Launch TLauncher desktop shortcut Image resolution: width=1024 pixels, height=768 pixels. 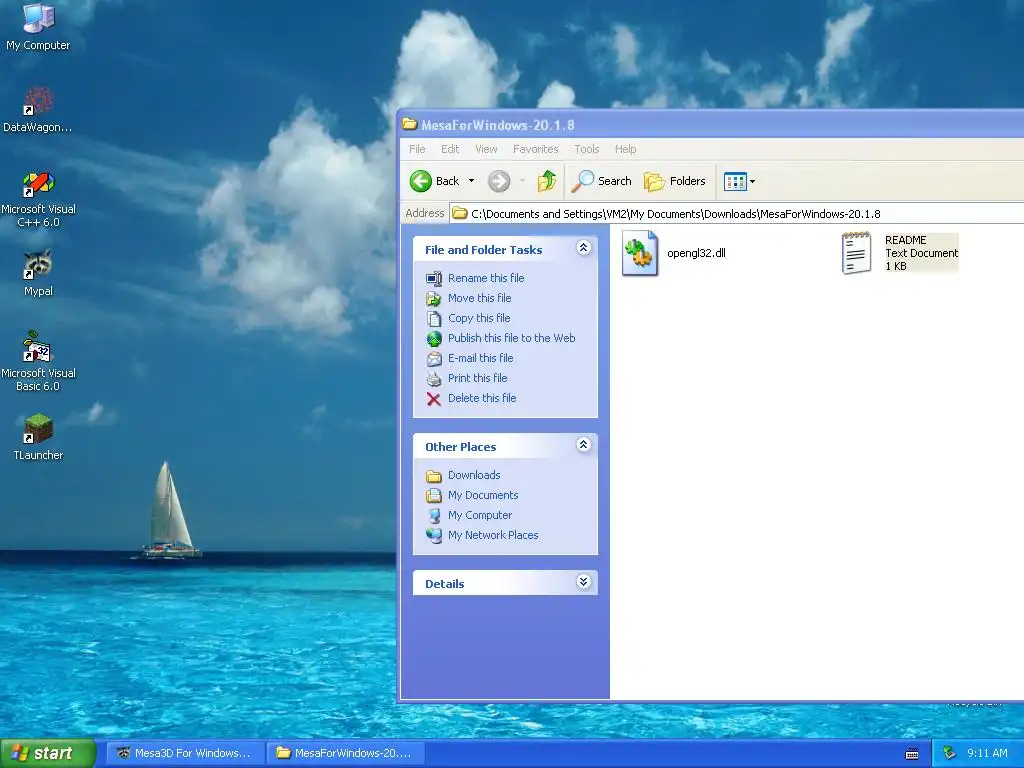tap(38, 438)
